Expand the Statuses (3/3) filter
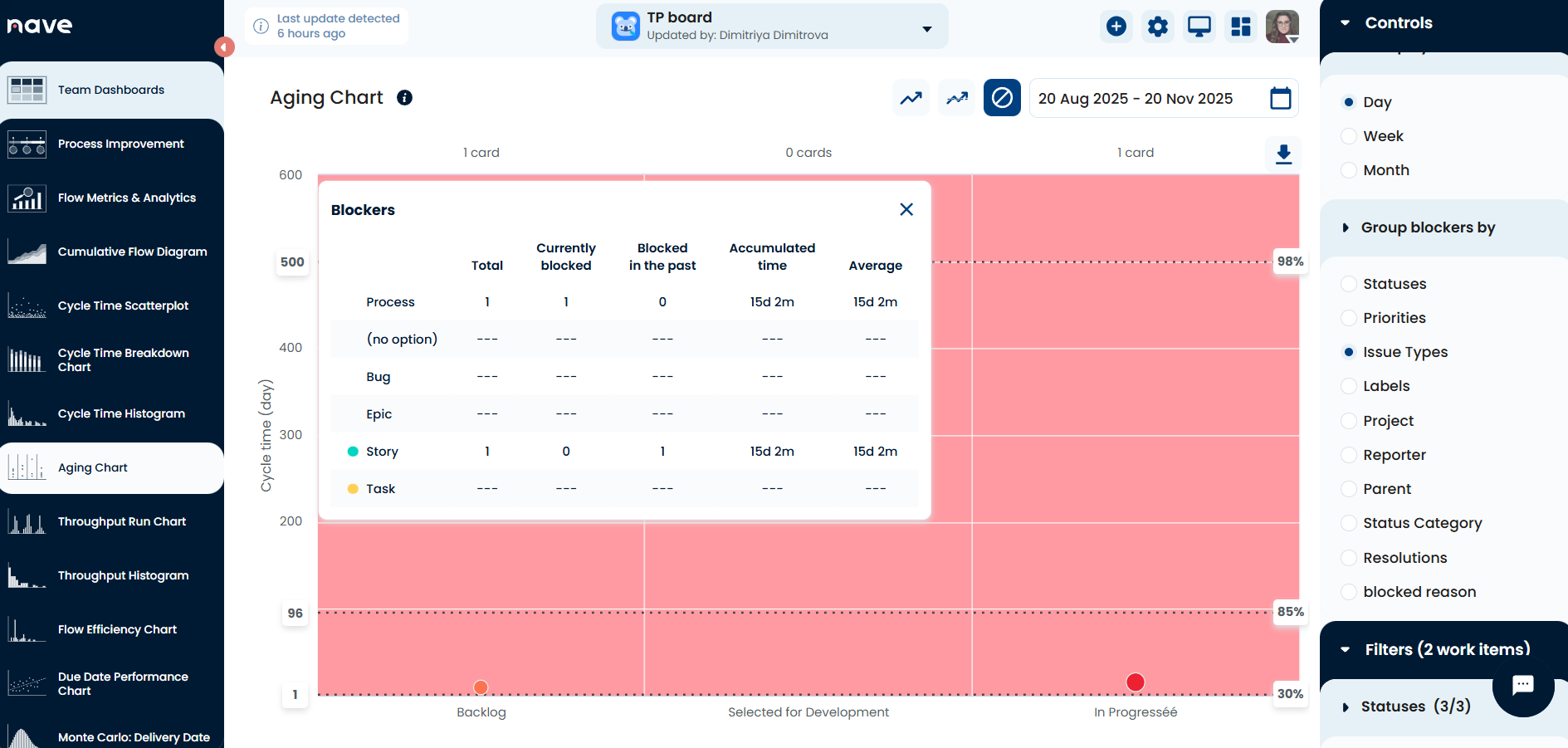The width and height of the screenshot is (1568, 748). 1346,707
